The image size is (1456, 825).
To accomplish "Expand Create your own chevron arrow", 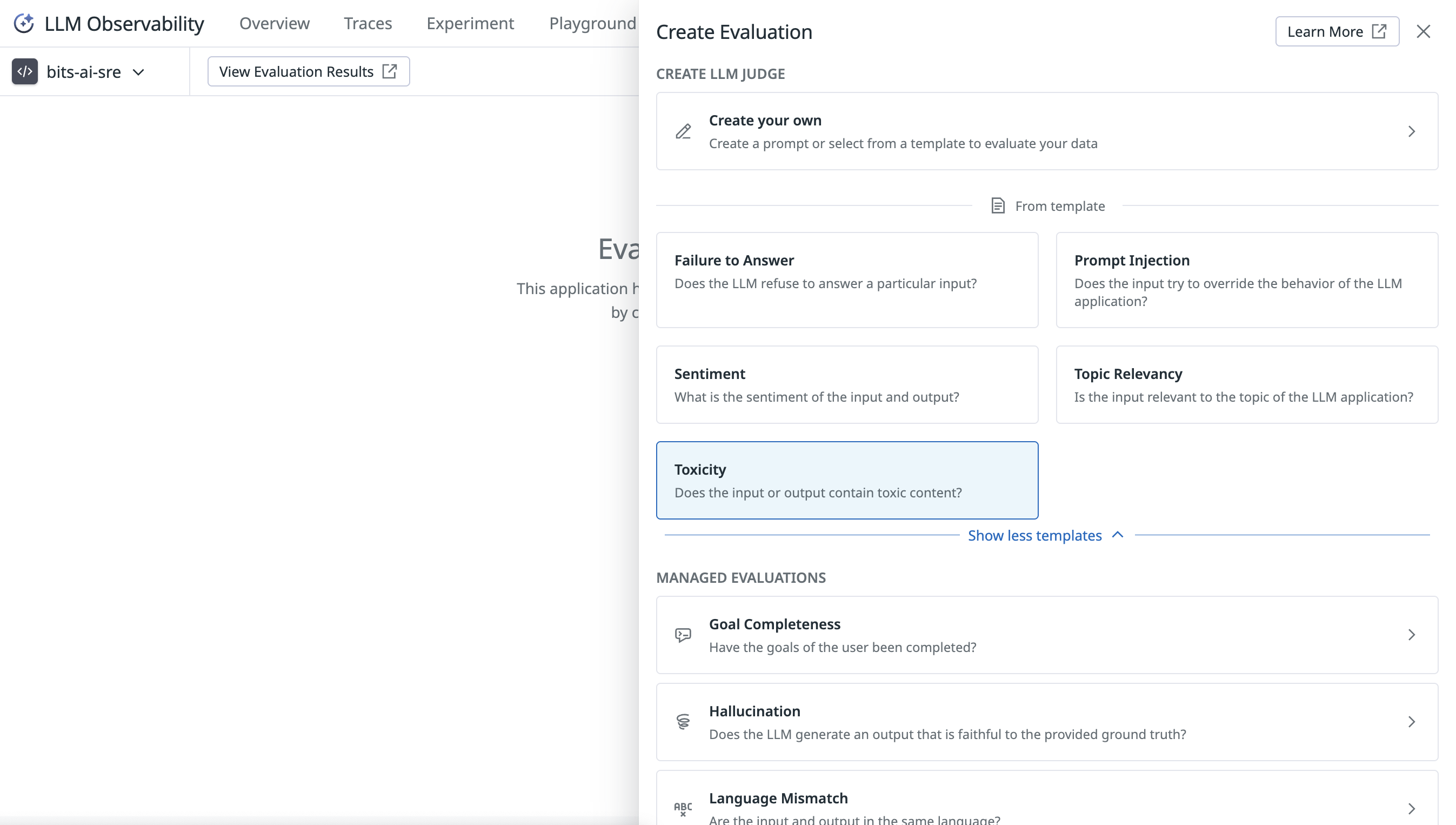I will coord(1411,131).
